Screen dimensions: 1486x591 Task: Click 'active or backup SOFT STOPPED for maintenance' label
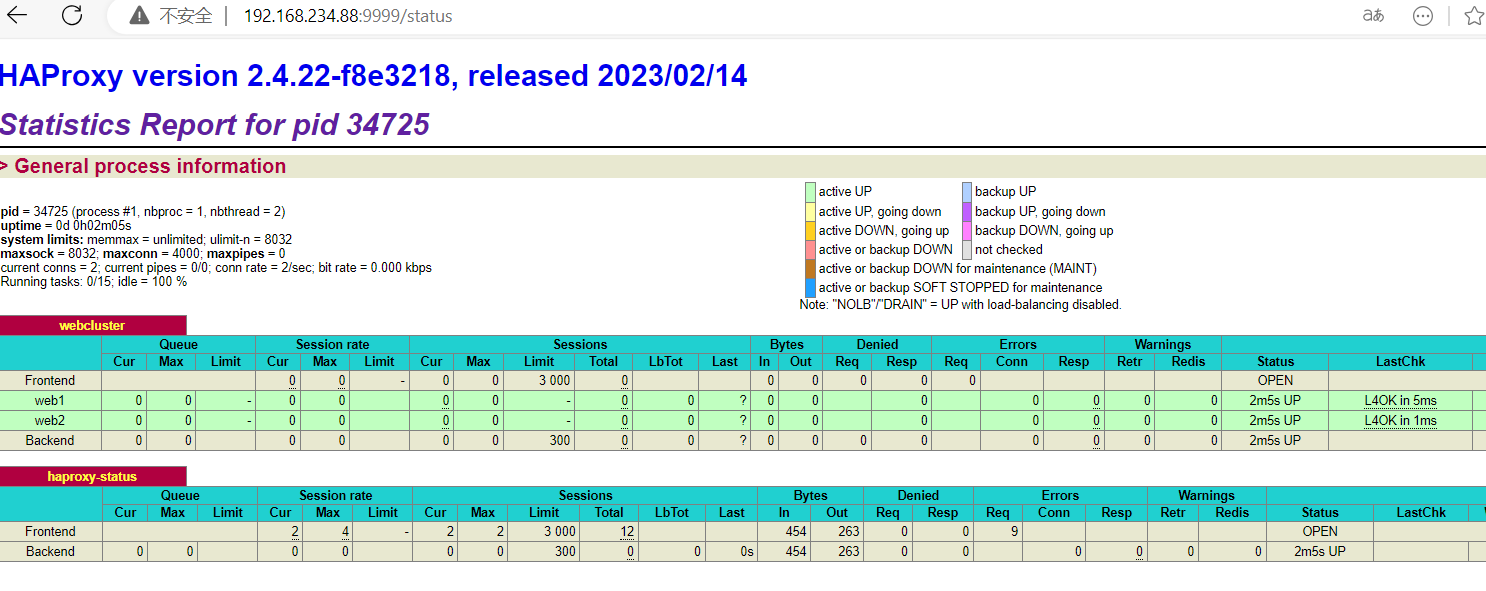960,287
